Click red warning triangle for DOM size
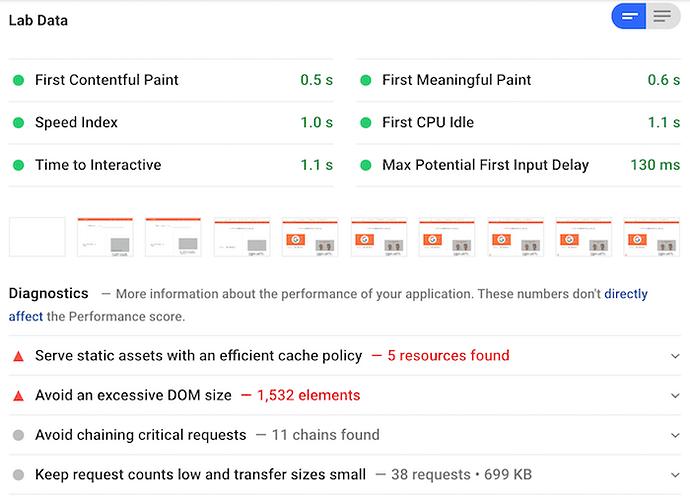The width and height of the screenshot is (690, 497). [x=18, y=395]
